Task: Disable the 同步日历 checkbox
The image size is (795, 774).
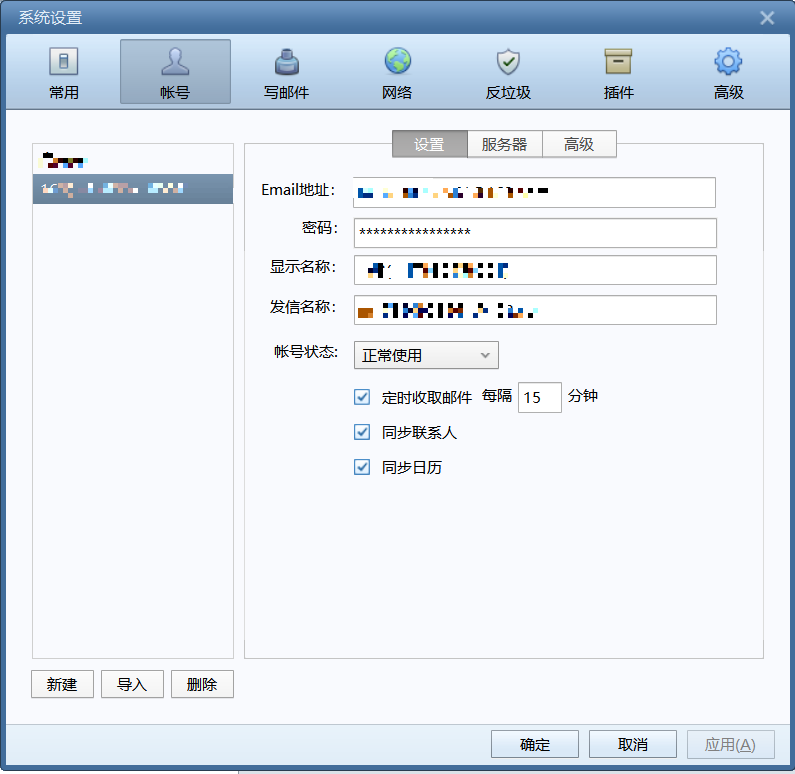Action: 362,467
